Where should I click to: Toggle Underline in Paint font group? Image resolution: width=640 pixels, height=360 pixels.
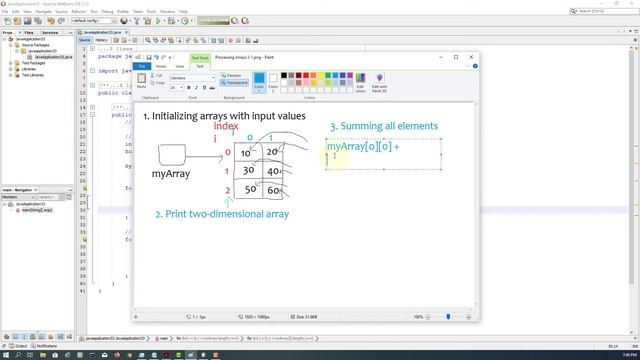[x=204, y=88]
